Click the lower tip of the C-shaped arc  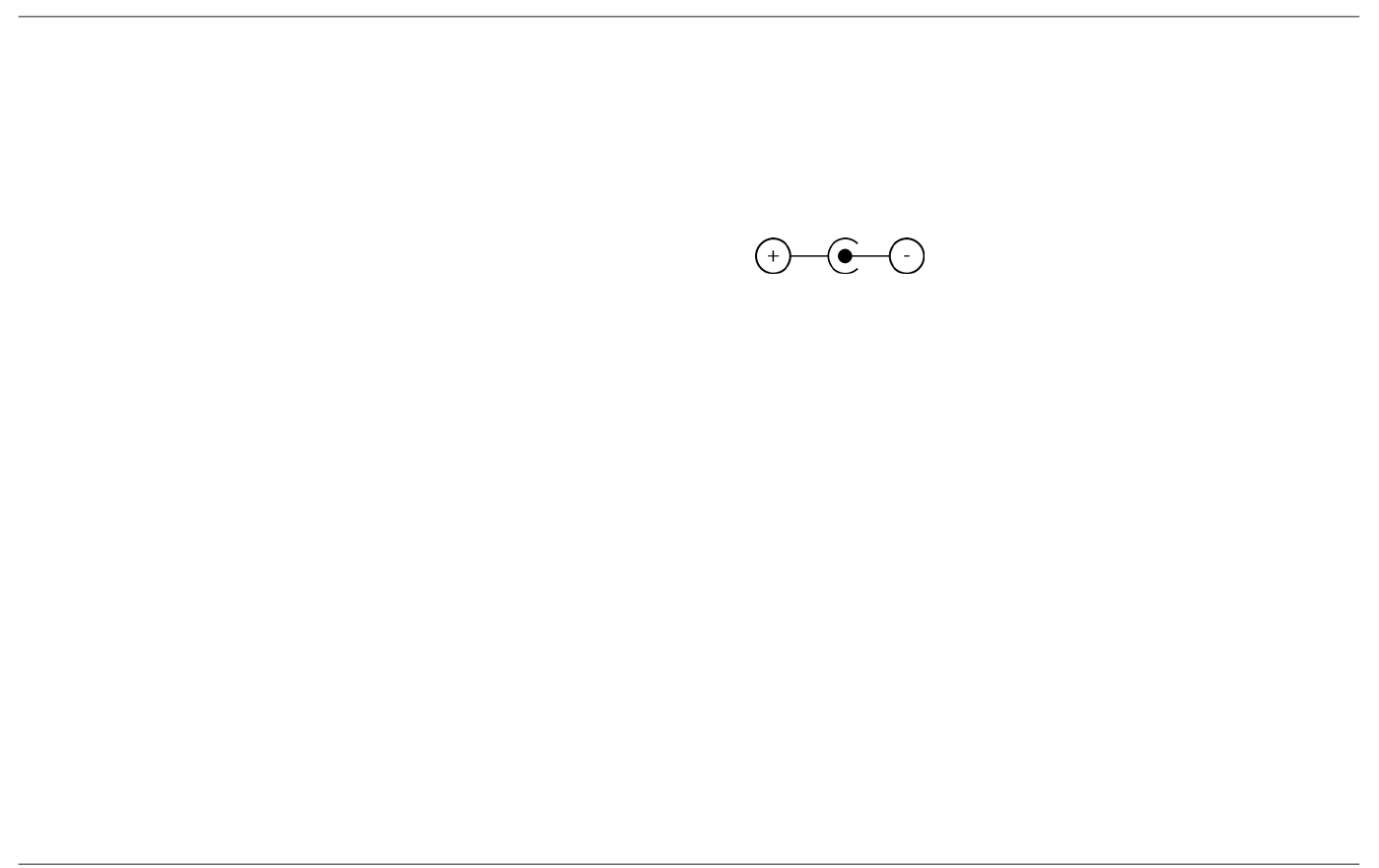tap(857, 271)
